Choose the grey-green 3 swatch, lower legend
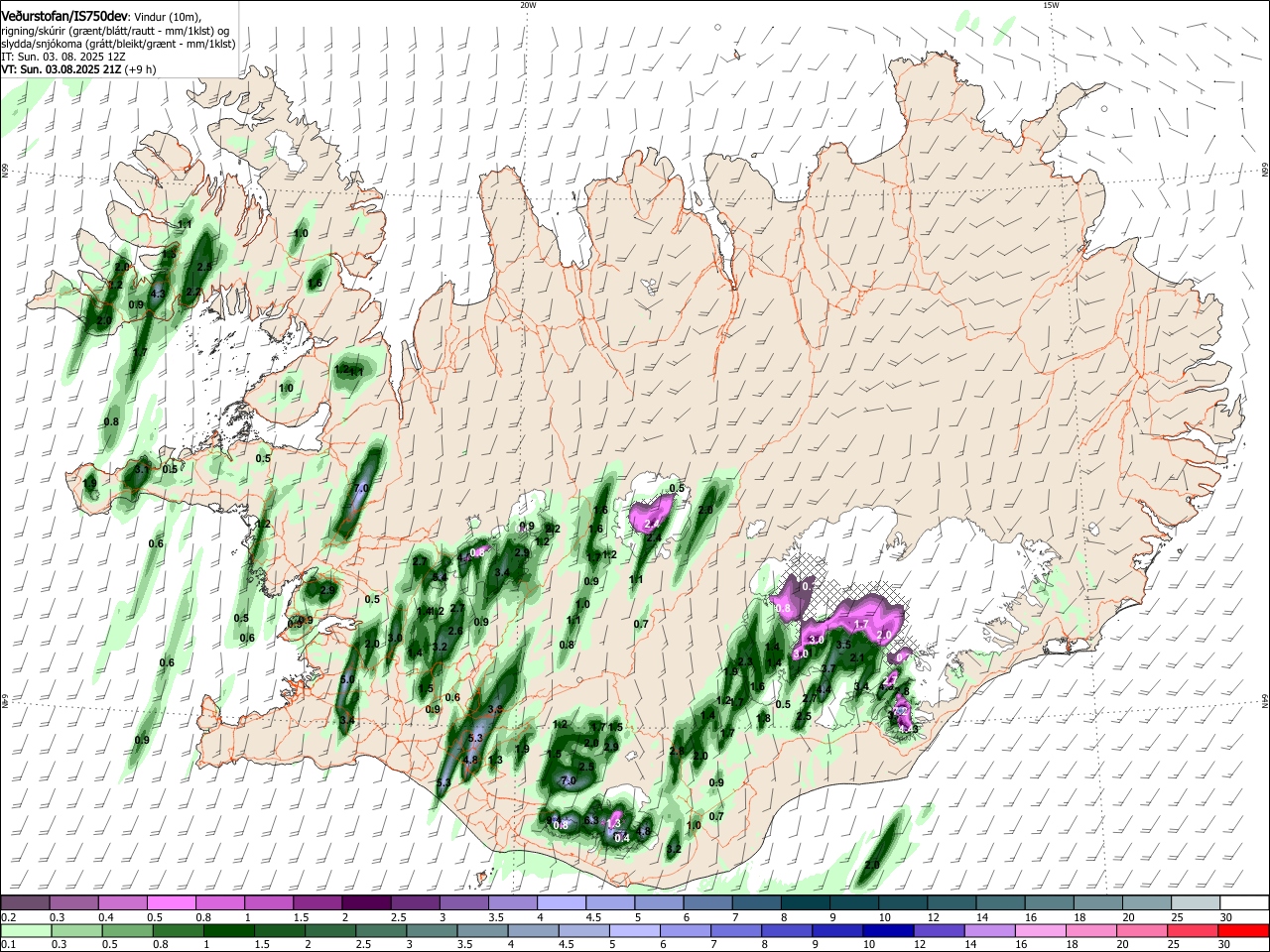This screenshot has width=1270, height=952. click(x=431, y=930)
